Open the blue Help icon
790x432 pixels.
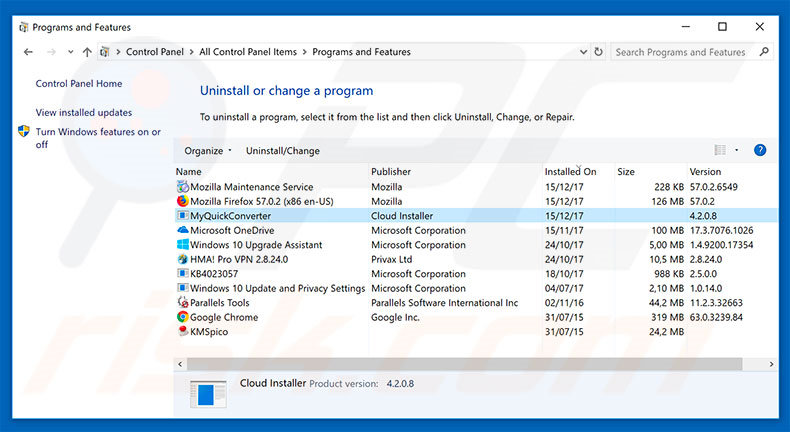click(x=760, y=150)
